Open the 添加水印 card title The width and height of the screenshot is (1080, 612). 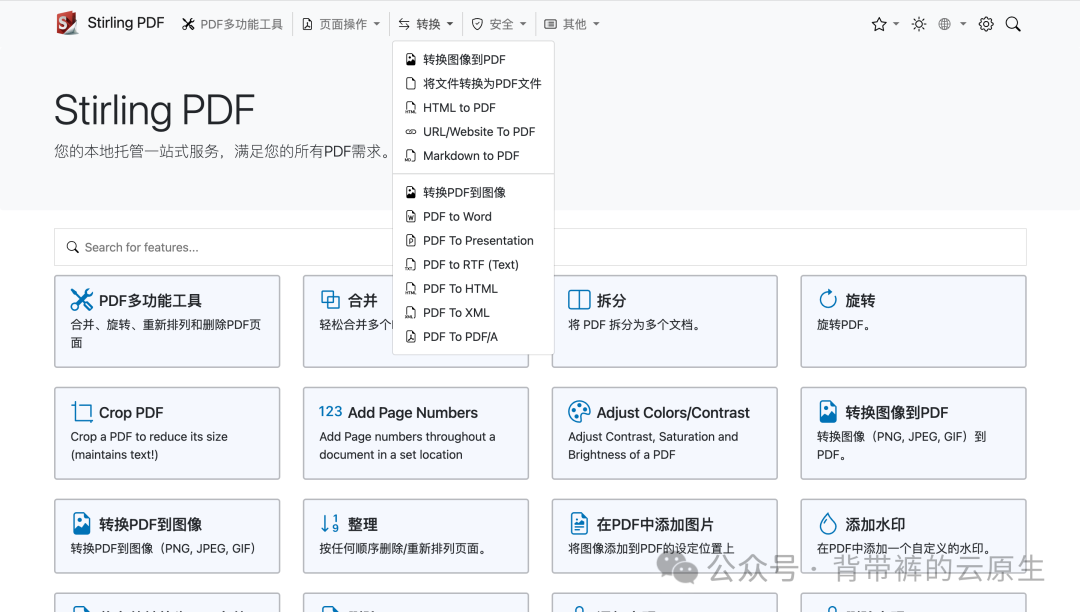pyautogui.click(x=875, y=525)
